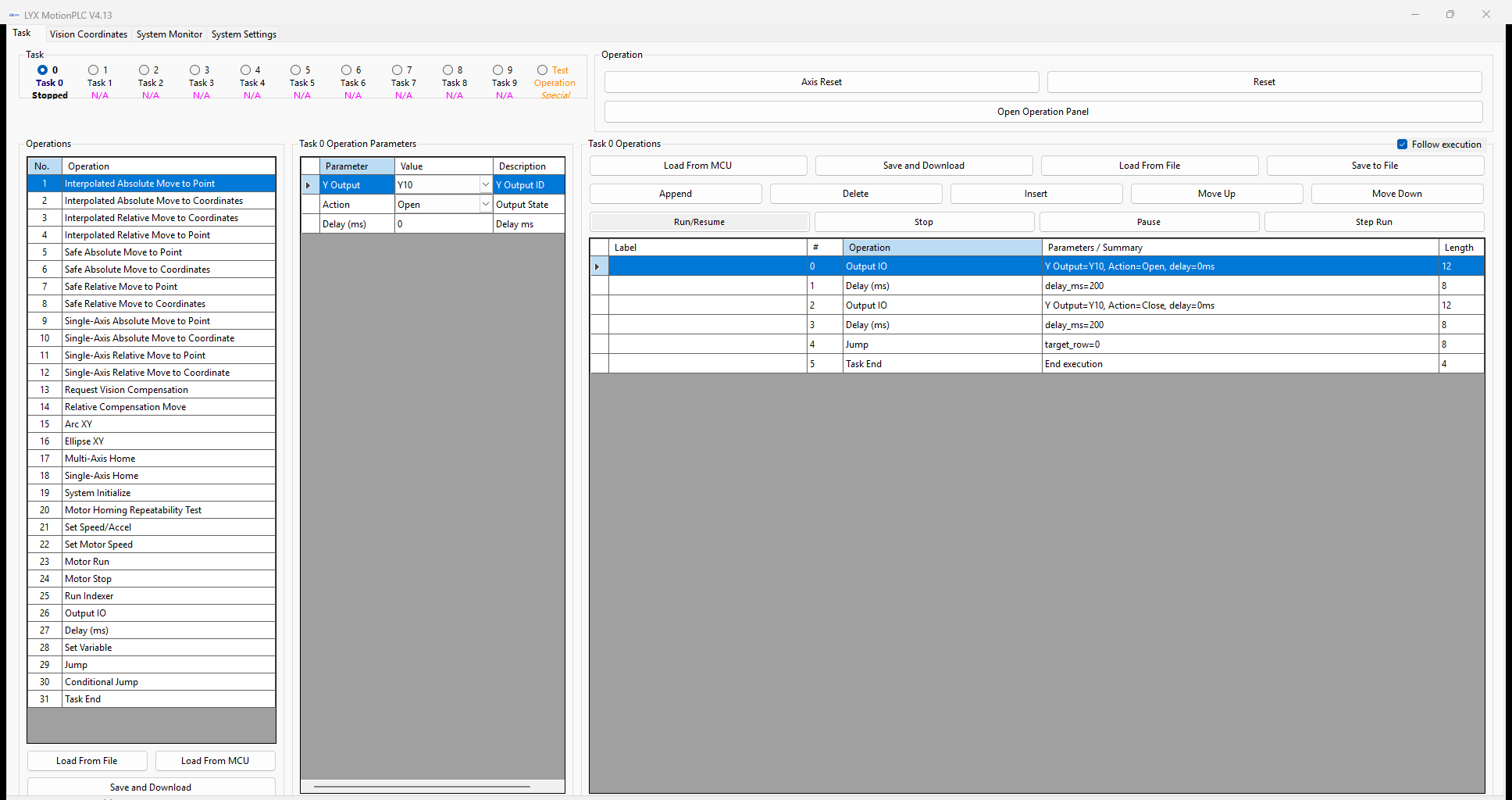1512x800 pixels.
Task: Switch to the System Monitor tab
Action: click(169, 34)
